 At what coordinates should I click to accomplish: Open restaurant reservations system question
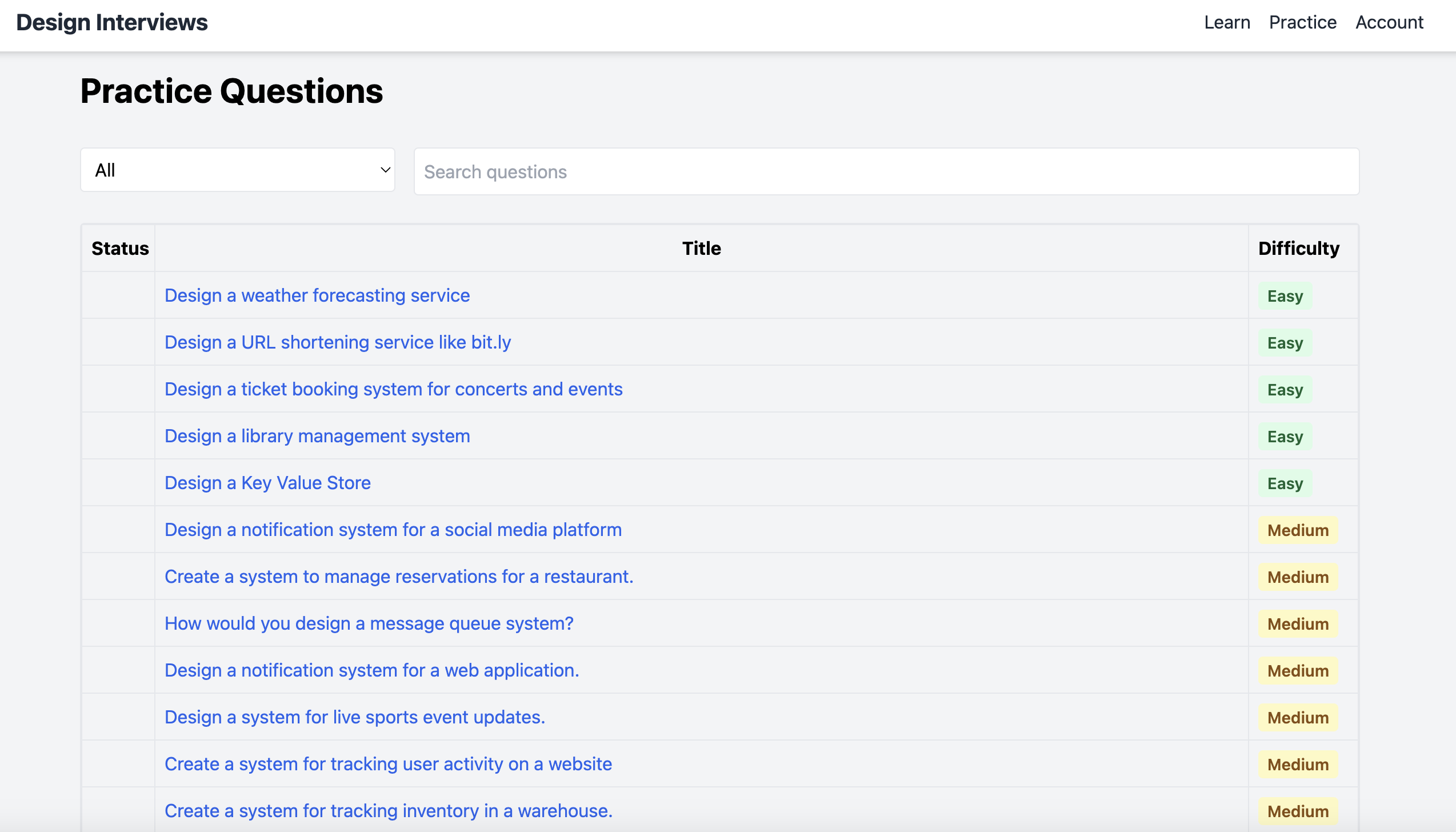click(399, 577)
